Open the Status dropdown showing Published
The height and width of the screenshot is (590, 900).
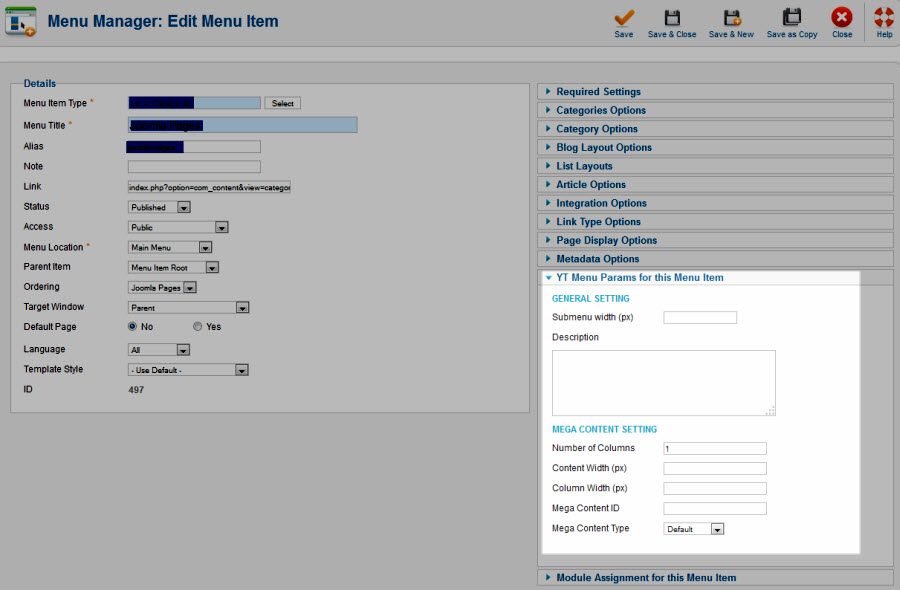click(x=160, y=207)
